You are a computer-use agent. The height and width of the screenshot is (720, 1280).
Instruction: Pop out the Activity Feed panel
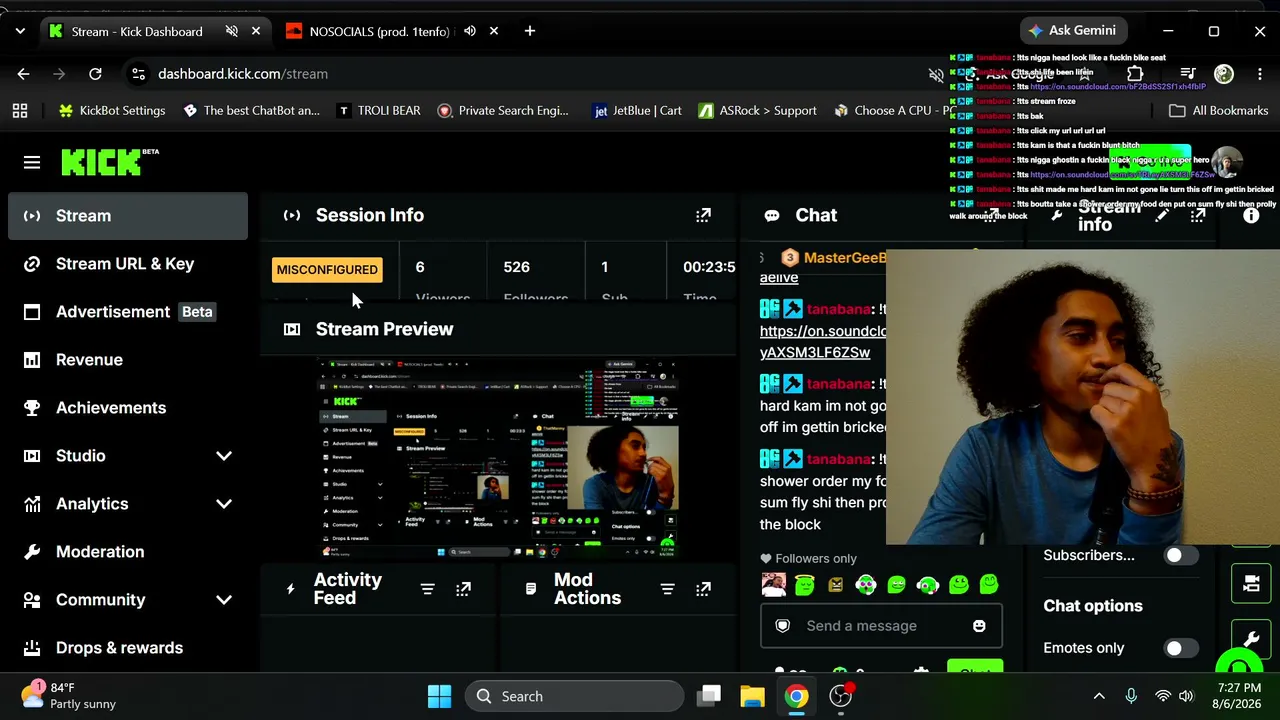click(463, 589)
